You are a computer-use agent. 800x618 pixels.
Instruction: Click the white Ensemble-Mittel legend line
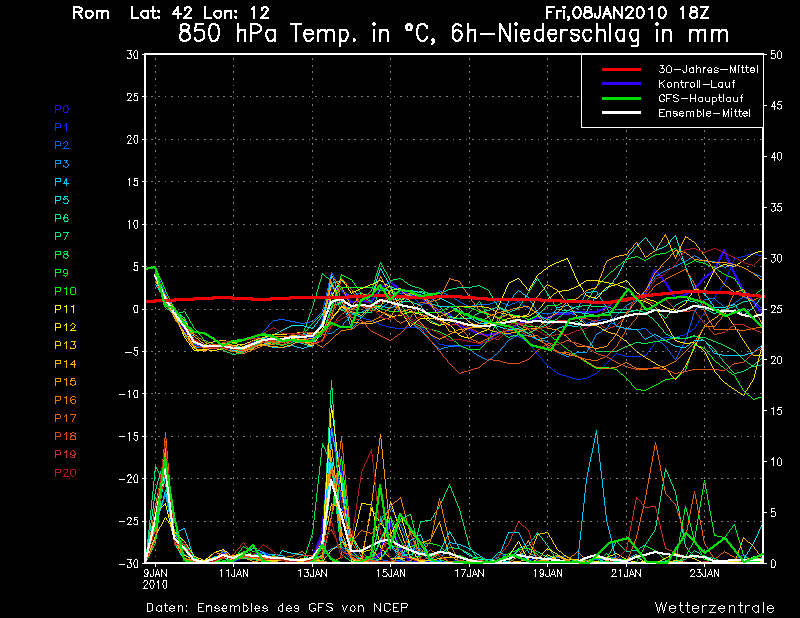coord(620,113)
